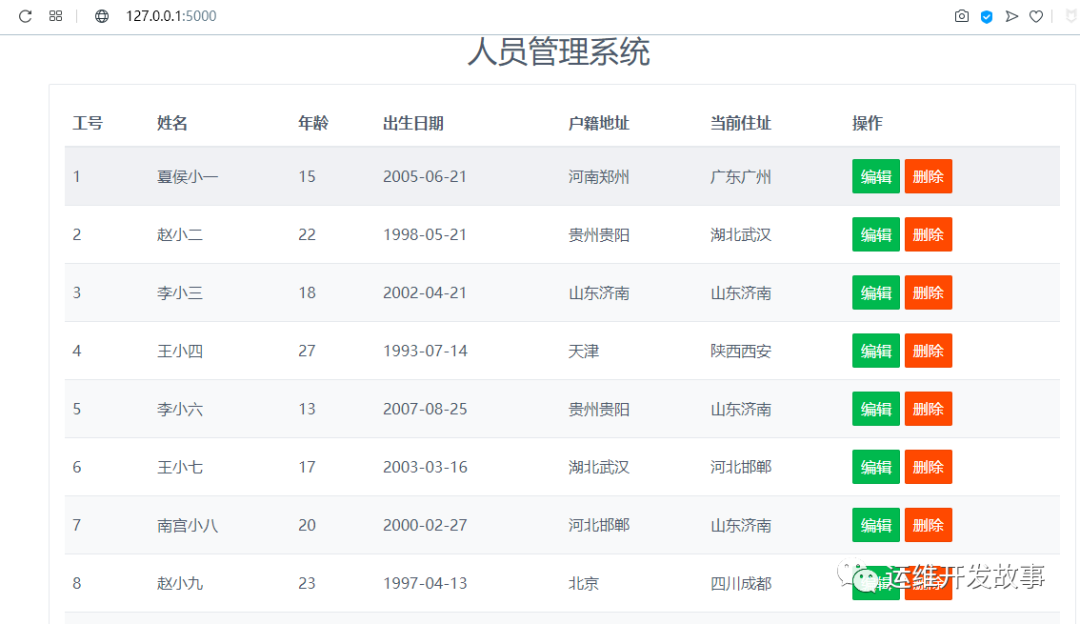The width and height of the screenshot is (1080, 624).
Task: Select the name cell 李小三
Action: [x=180, y=293]
